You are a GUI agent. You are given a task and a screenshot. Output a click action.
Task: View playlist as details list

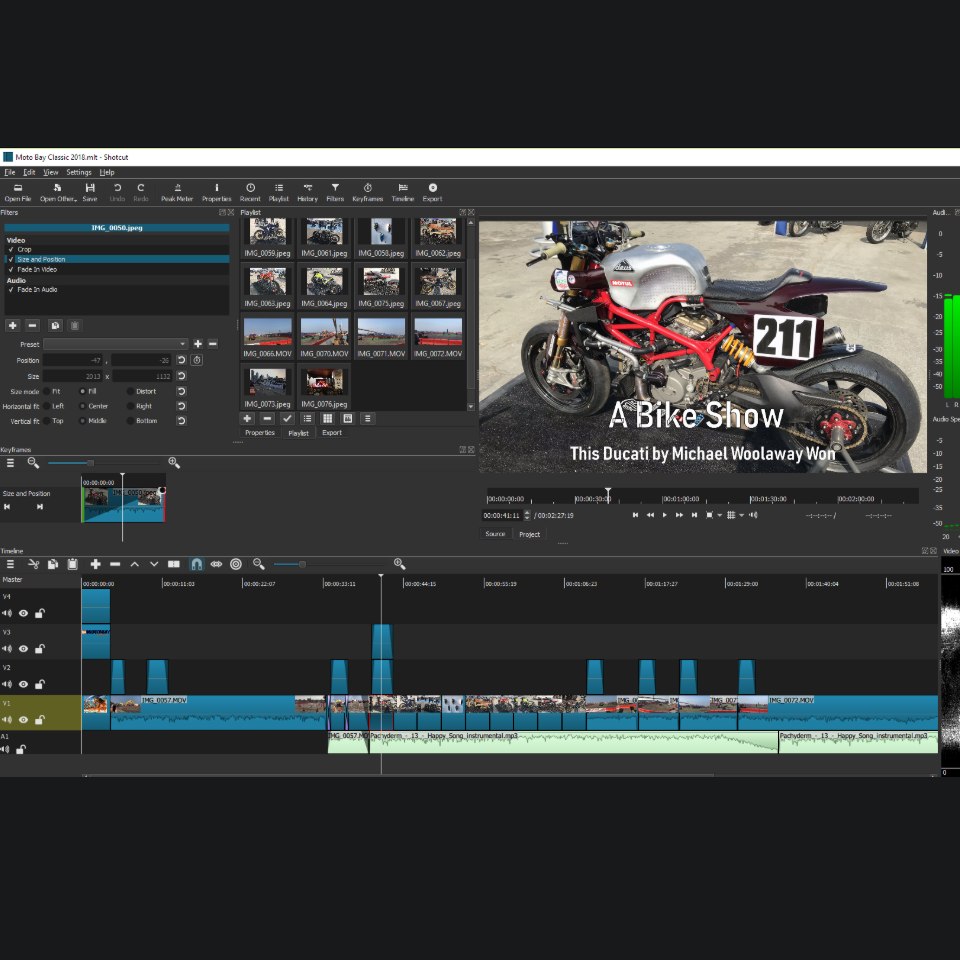(x=307, y=418)
